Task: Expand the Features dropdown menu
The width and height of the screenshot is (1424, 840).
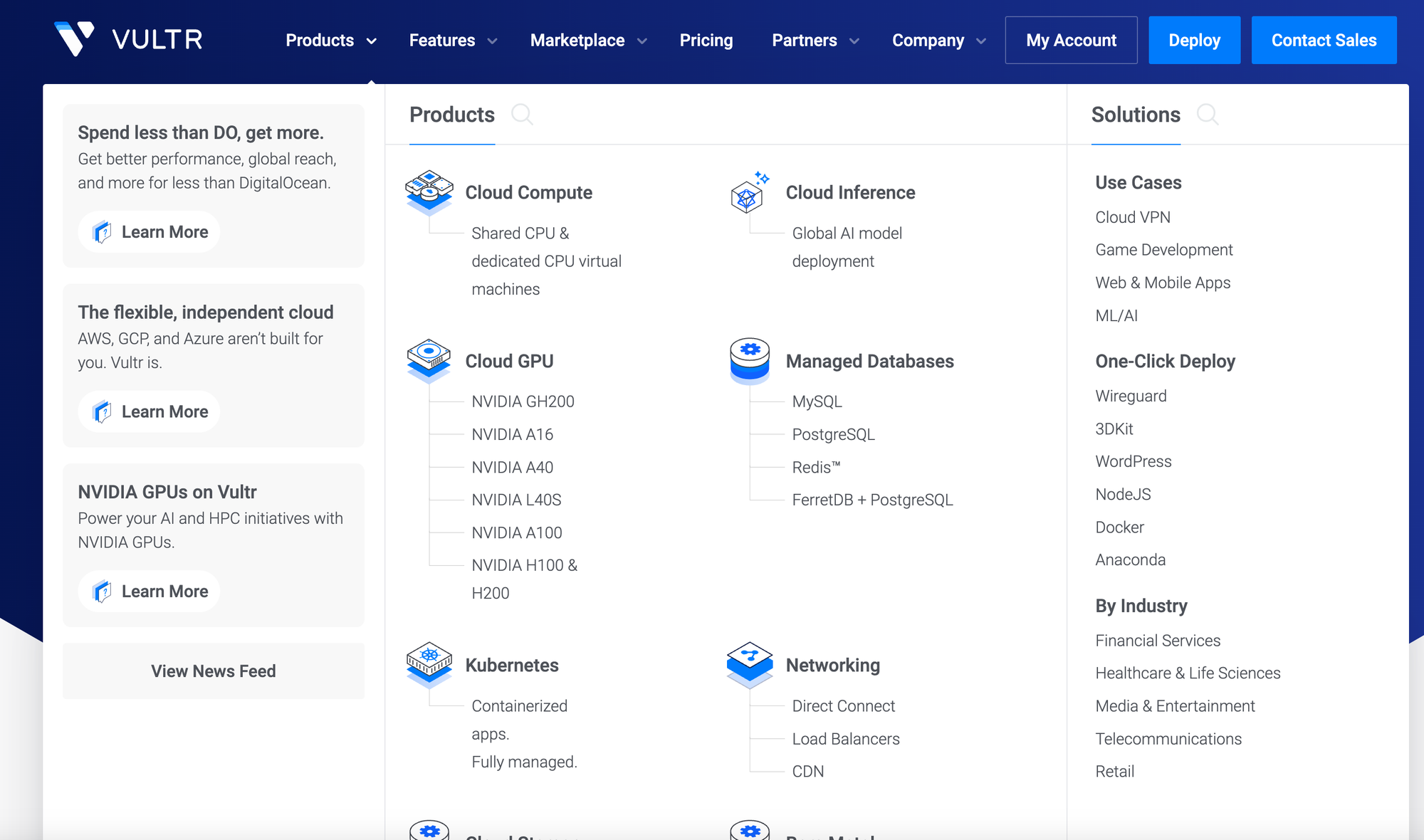Action: 453,41
